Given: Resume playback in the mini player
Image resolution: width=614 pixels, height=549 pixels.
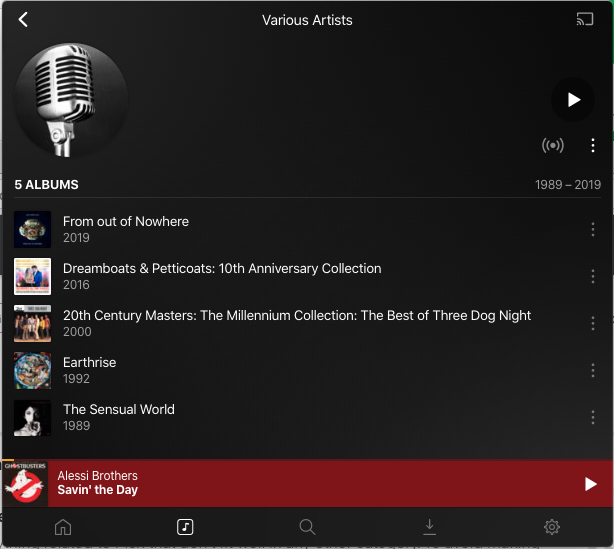Looking at the screenshot, I should tap(590, 484).
